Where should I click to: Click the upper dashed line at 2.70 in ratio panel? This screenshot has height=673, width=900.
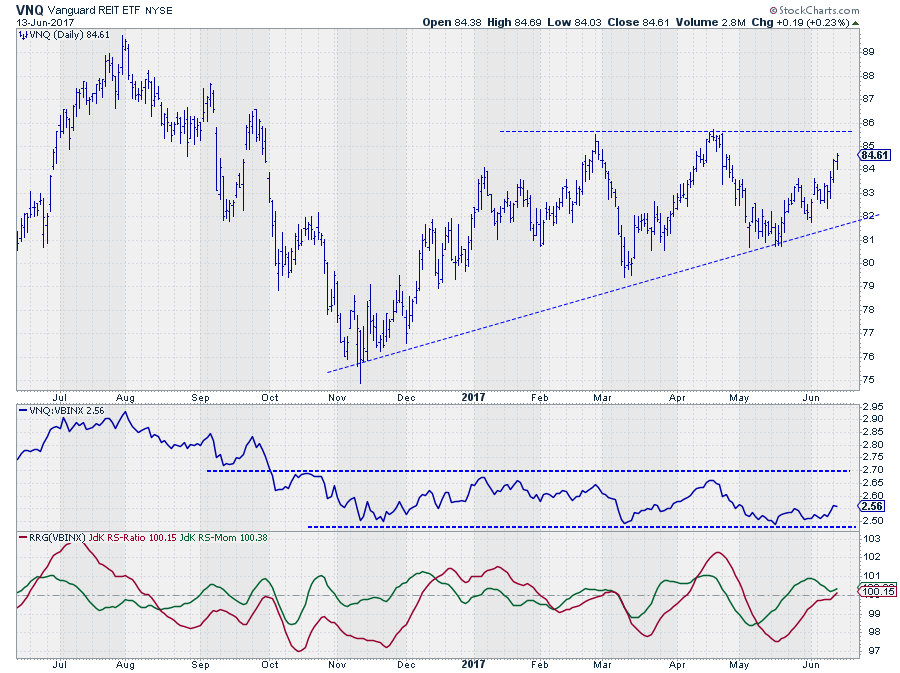[530, 471]
